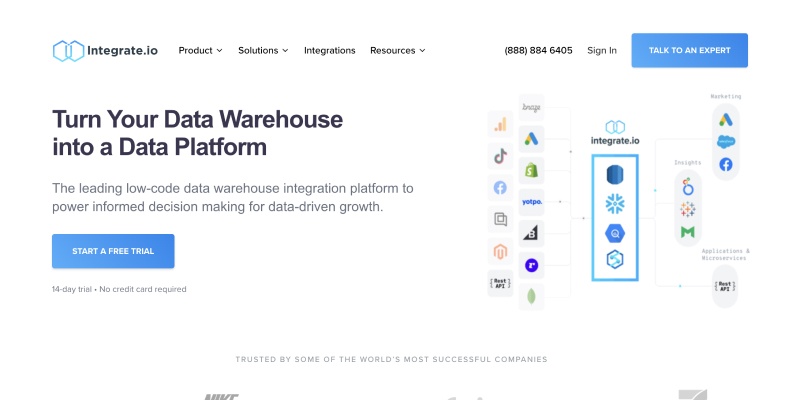Click the Applications & Microservices label

point(726,255)
